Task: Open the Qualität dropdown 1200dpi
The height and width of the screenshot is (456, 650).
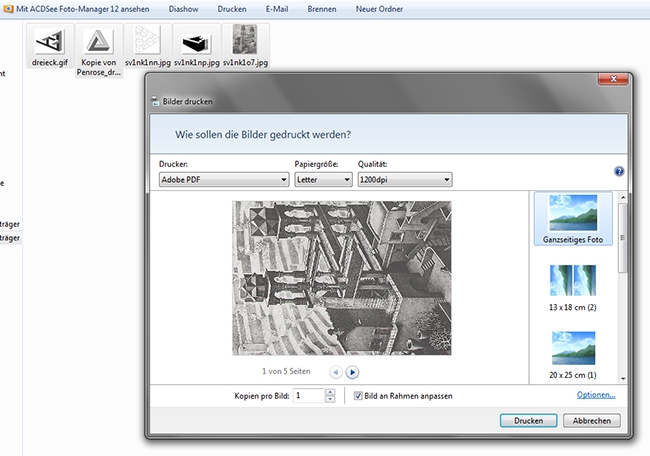Action: point(405,179)
